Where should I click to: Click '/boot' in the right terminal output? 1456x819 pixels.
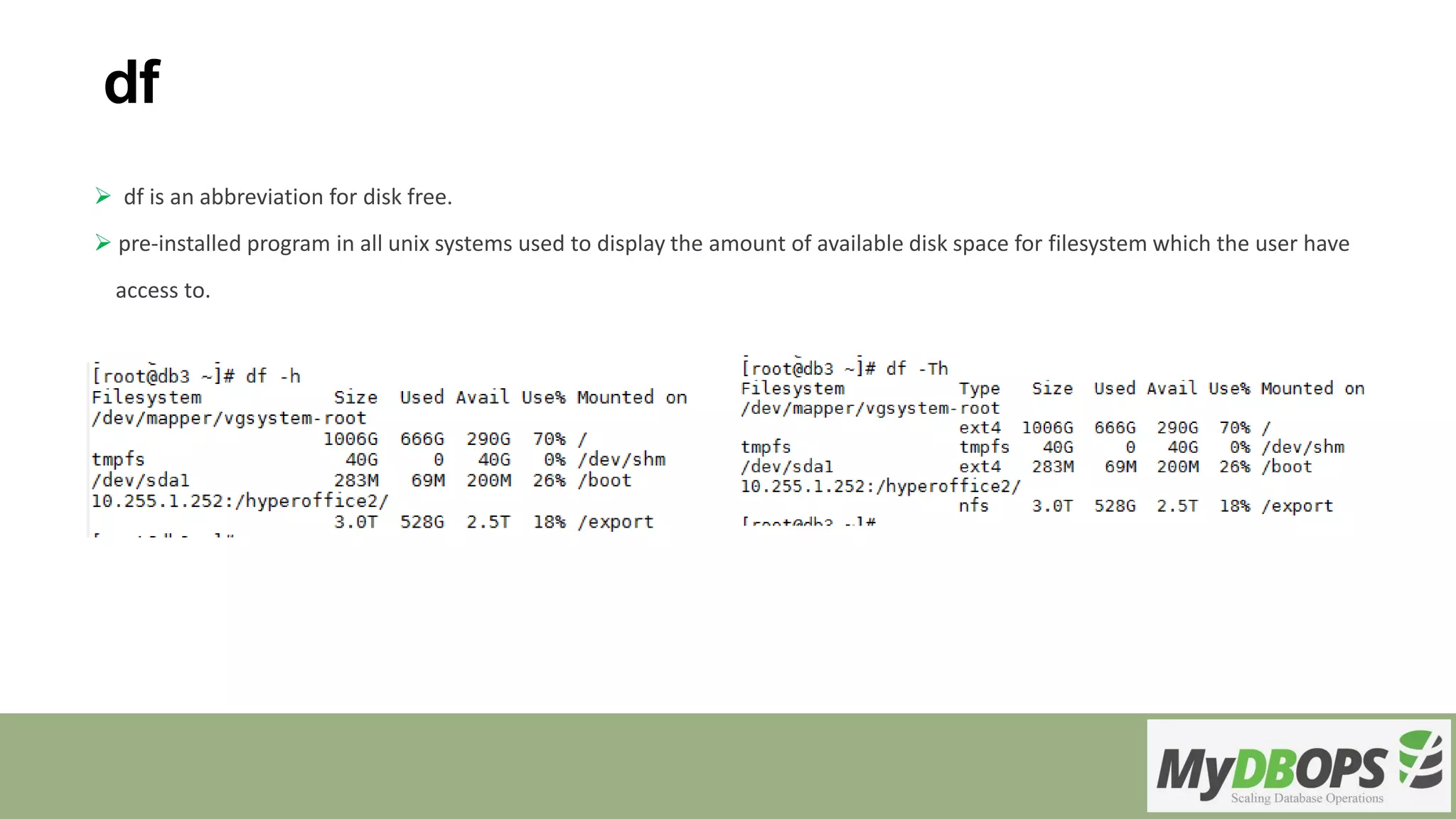(1287, 467)
